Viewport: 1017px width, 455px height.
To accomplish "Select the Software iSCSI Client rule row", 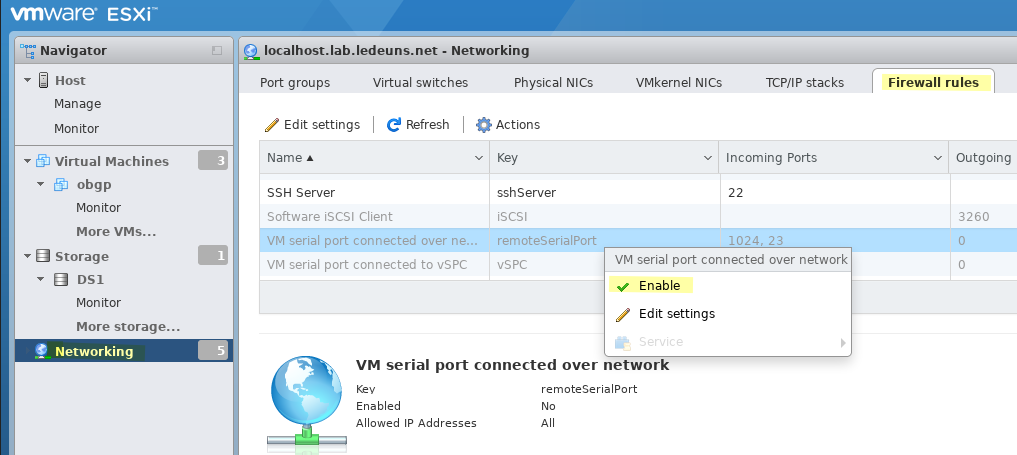I will (x=638, y=216).
